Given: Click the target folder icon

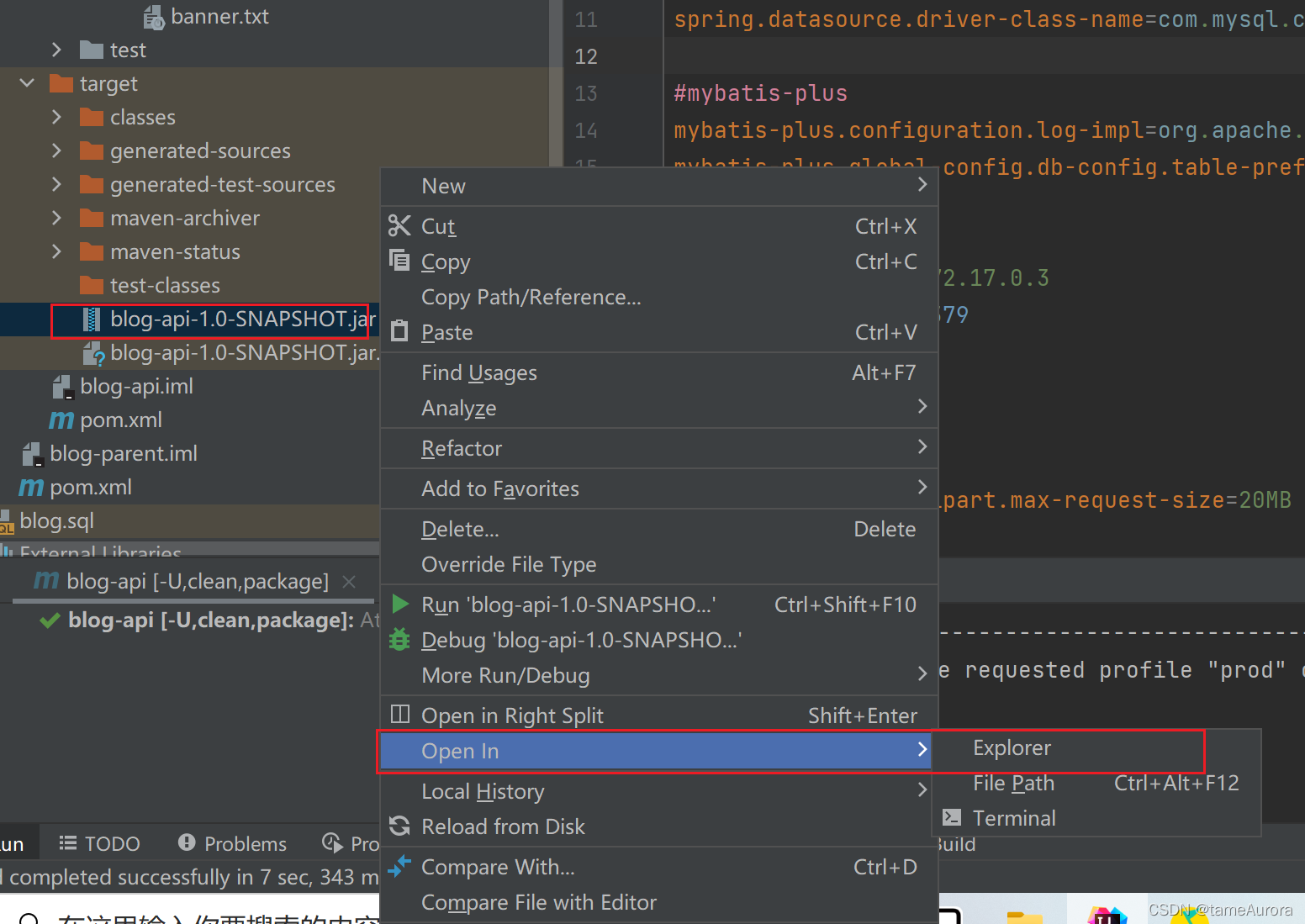Looking at the screenshot, I should [61, 84].
